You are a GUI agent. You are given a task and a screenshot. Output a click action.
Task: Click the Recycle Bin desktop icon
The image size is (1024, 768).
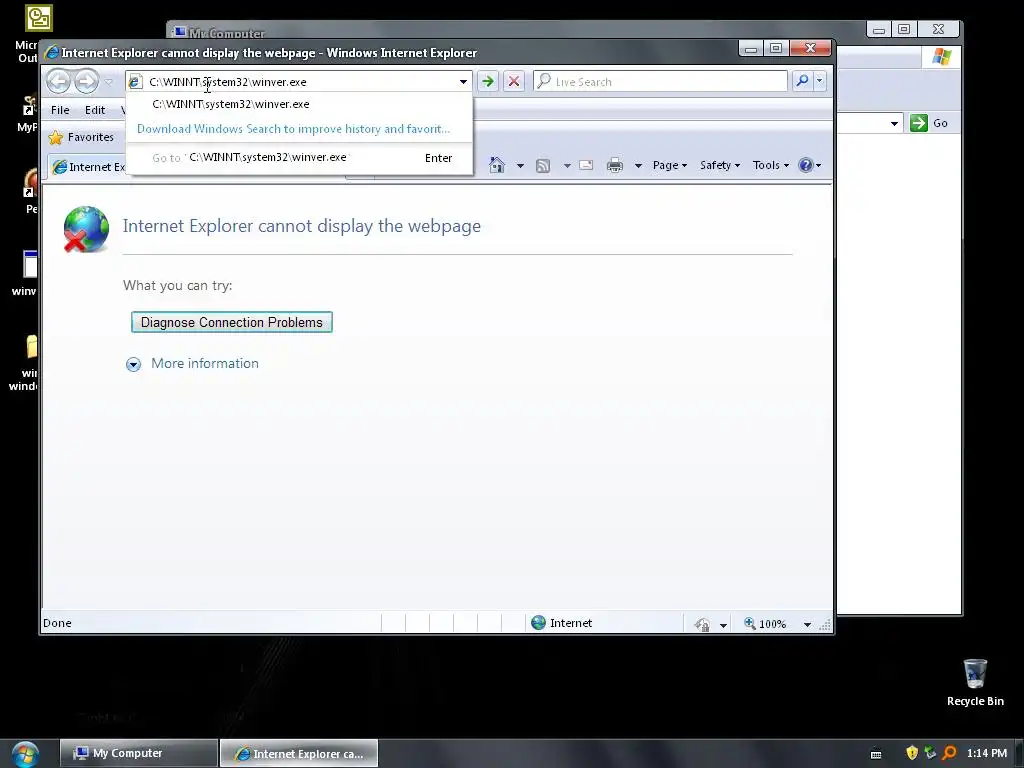point(975,682)
